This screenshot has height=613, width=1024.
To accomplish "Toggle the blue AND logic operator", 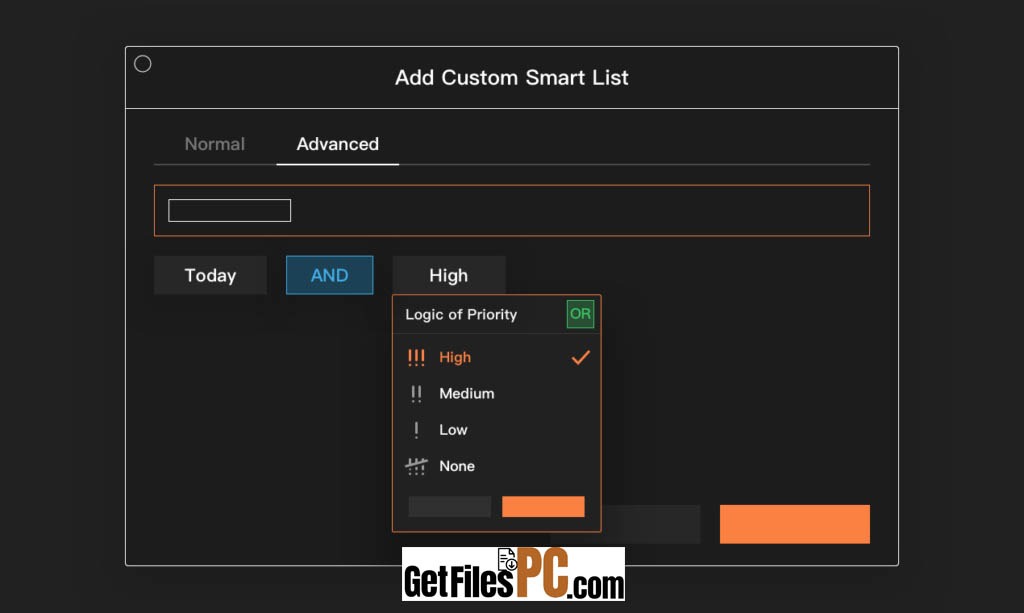I will pyautogui.click(x=330, y=275).
